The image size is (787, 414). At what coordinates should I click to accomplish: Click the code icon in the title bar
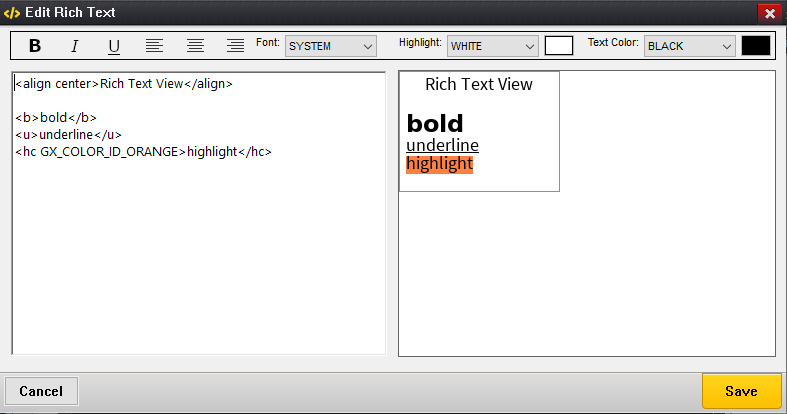click(12, 13)
